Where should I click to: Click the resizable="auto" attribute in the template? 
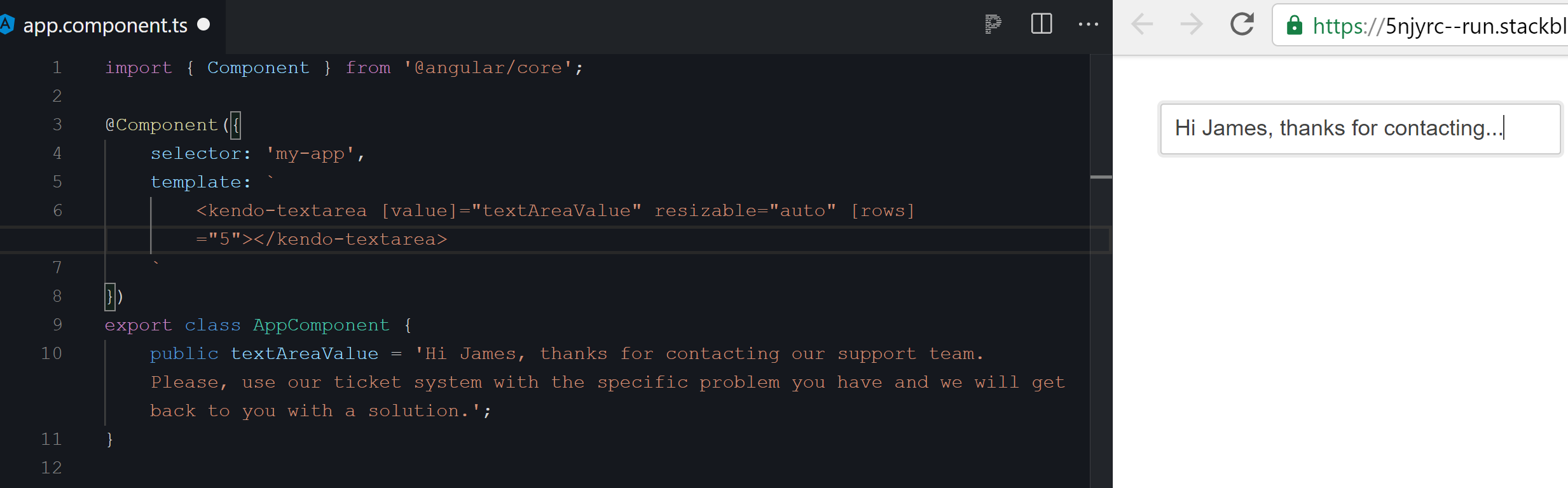pos(745,210)
